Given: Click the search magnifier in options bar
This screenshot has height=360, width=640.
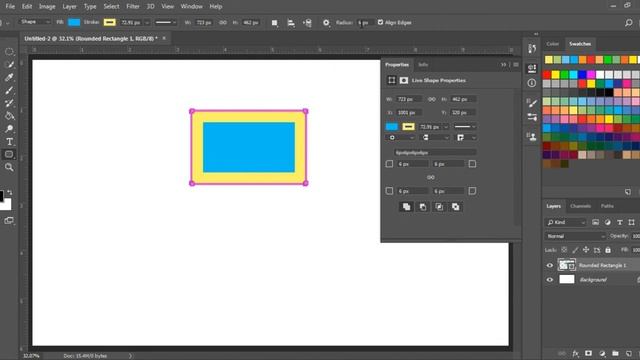Looking at the screenshot, I should [x=629, y=23].
